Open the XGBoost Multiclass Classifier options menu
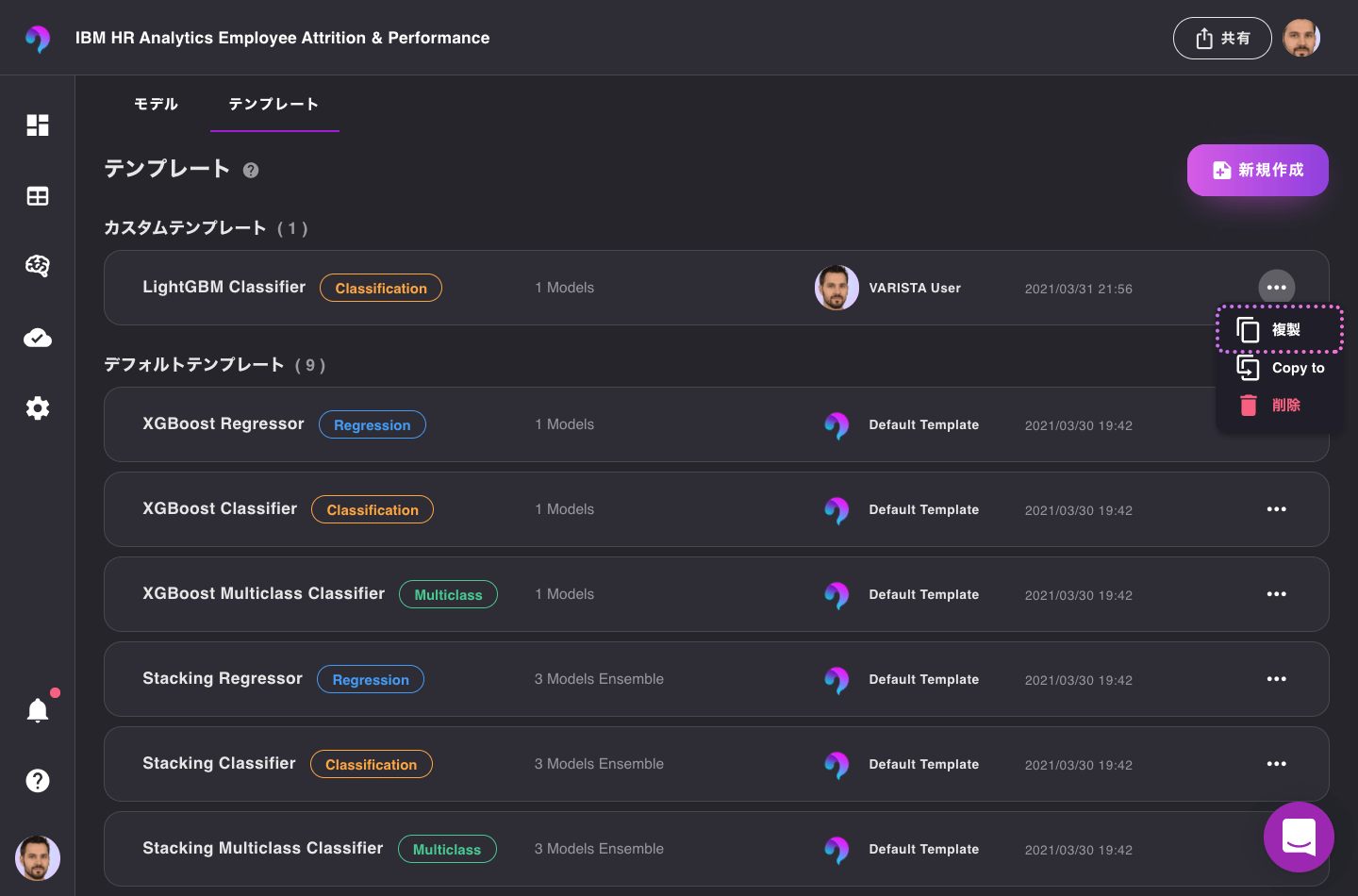This screenshot has width=1358, height=896. click(1276, 593)
